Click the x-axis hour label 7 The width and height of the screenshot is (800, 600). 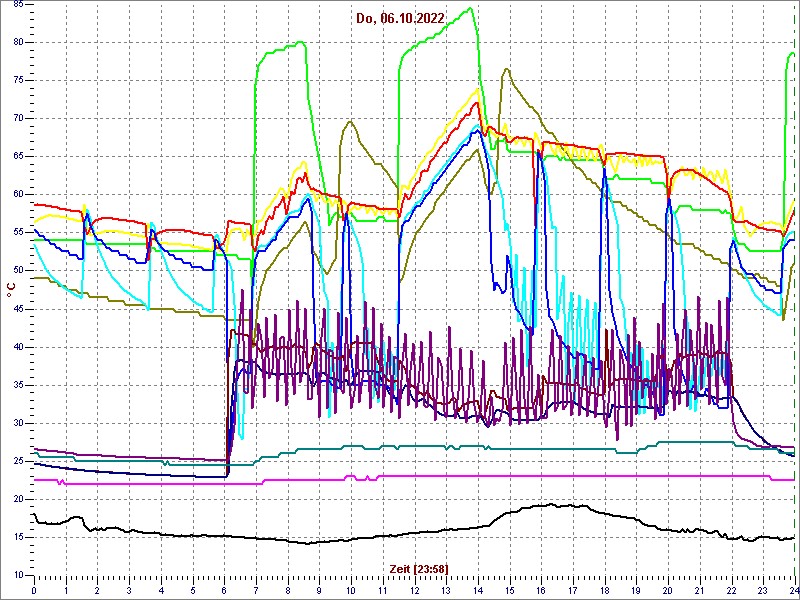pyautogui.click(x=256, y=590)
